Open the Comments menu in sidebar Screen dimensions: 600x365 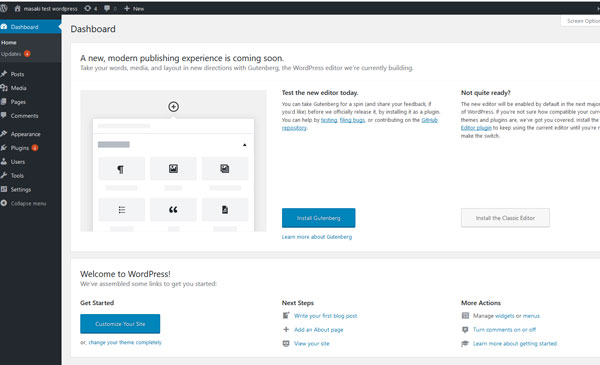coord(30,116)
